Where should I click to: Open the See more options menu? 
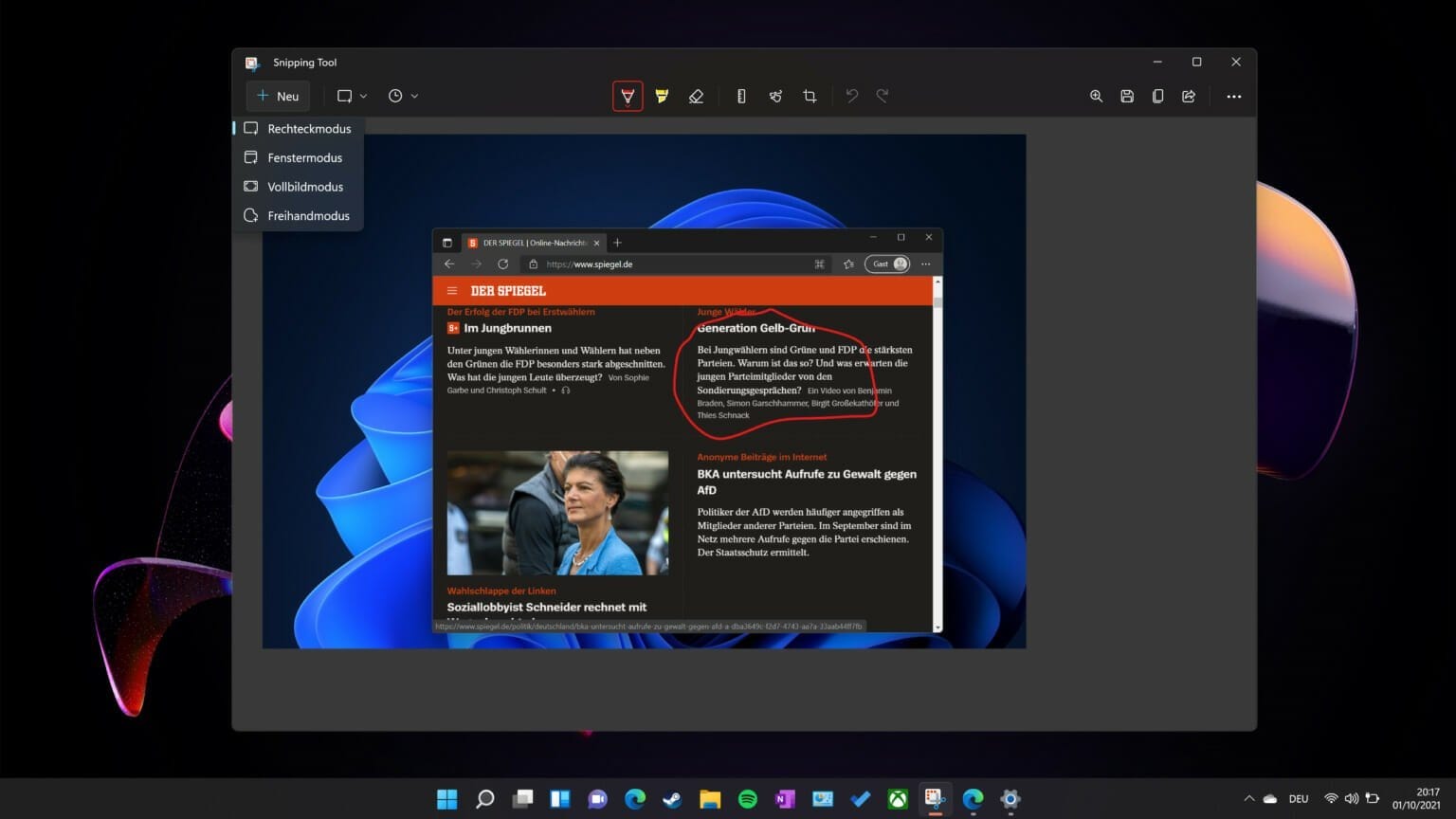[1233, 96]
